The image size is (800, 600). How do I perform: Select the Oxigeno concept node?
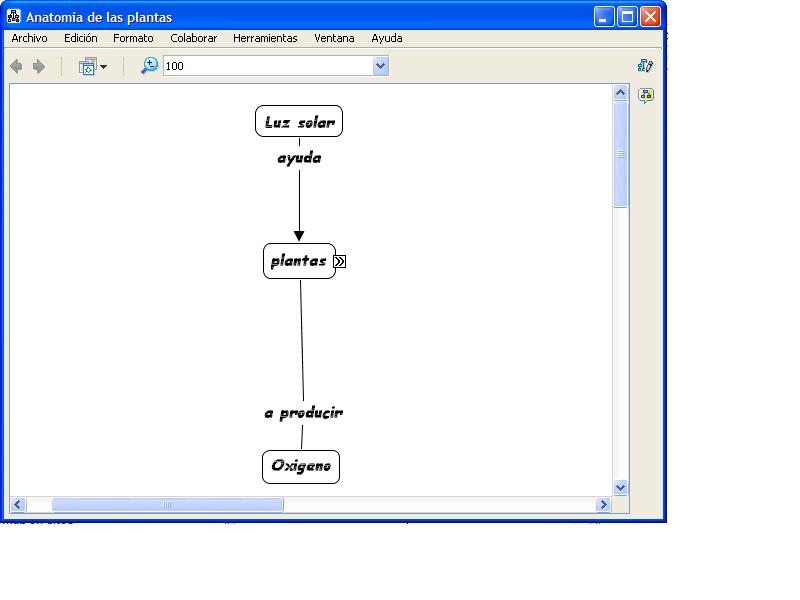(301, 467)
